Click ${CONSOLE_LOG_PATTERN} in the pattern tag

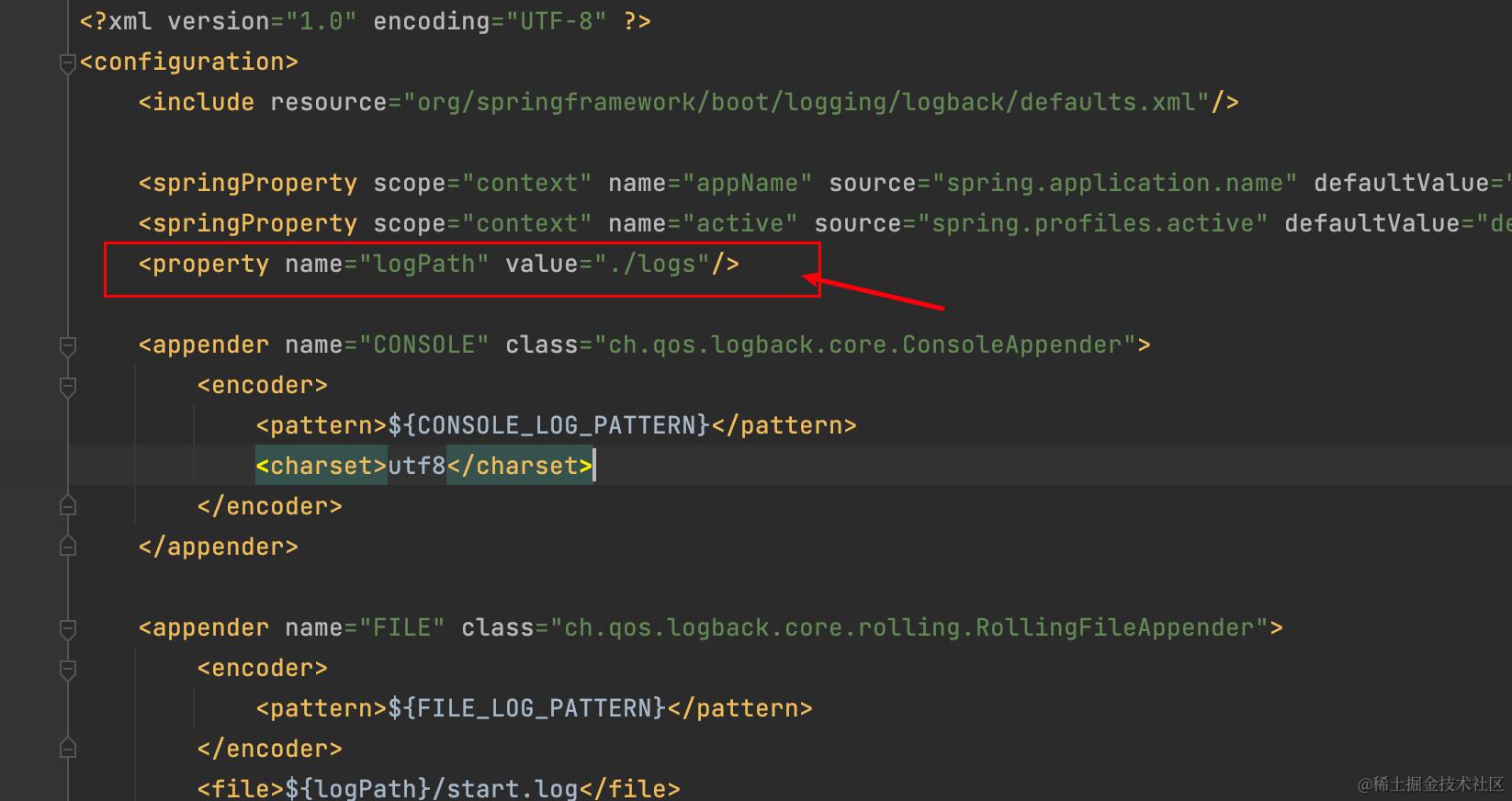pyautogui.click(x=548, y=425)
